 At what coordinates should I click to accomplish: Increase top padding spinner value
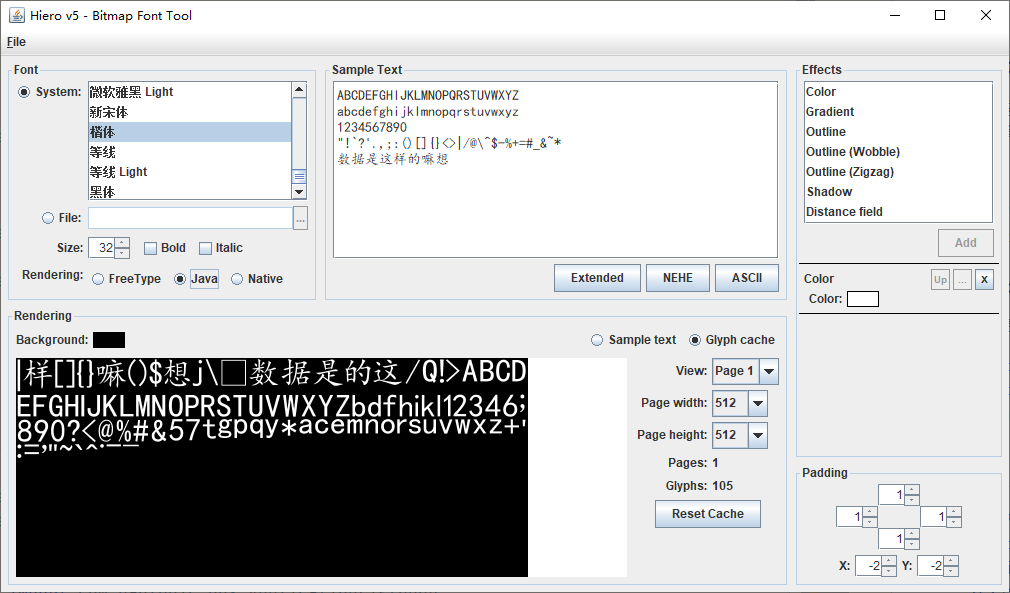[x=911, y=490]
